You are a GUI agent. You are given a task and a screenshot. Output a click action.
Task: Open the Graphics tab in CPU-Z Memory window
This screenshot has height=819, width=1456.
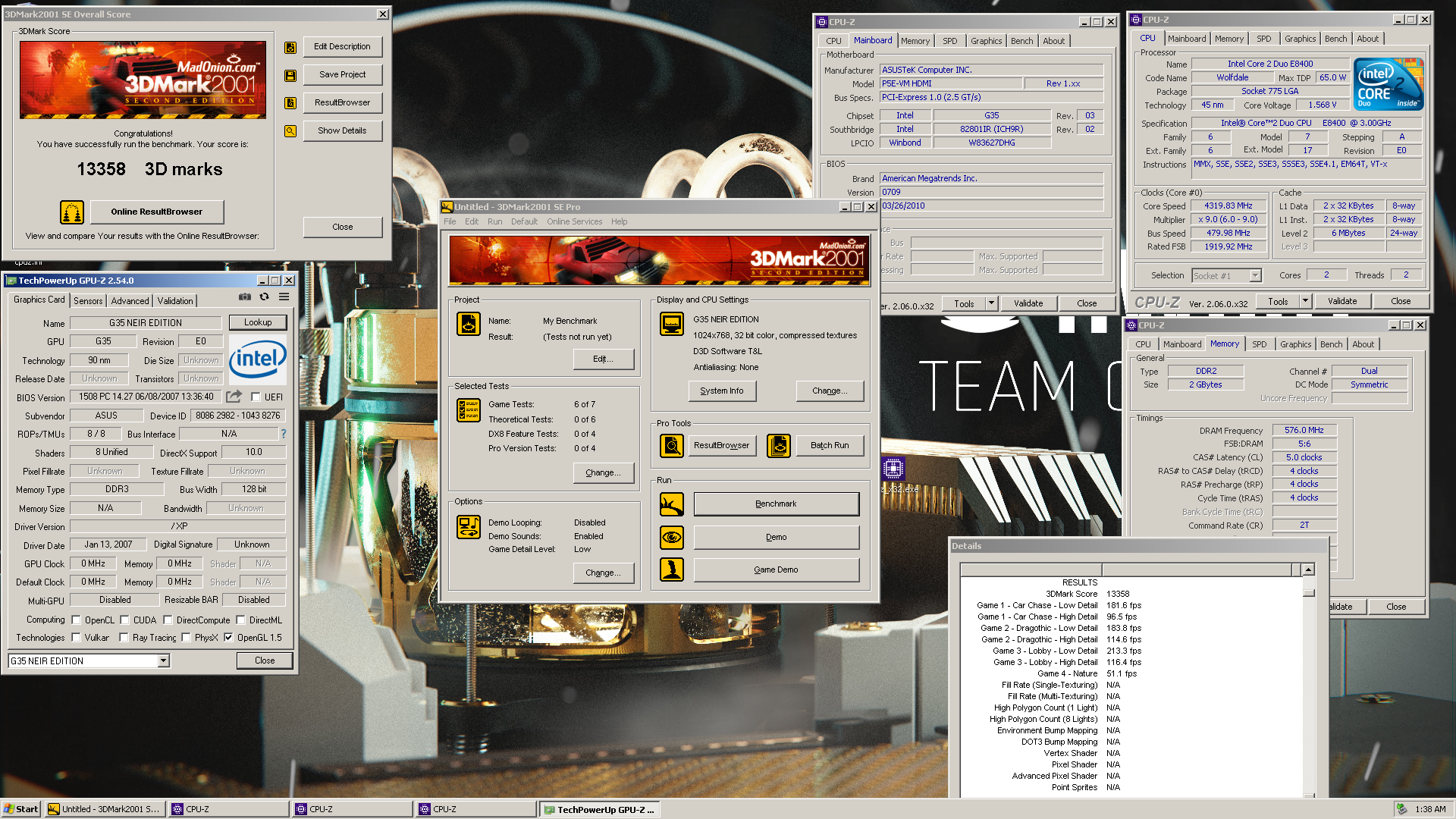[x=1295, y=344]
